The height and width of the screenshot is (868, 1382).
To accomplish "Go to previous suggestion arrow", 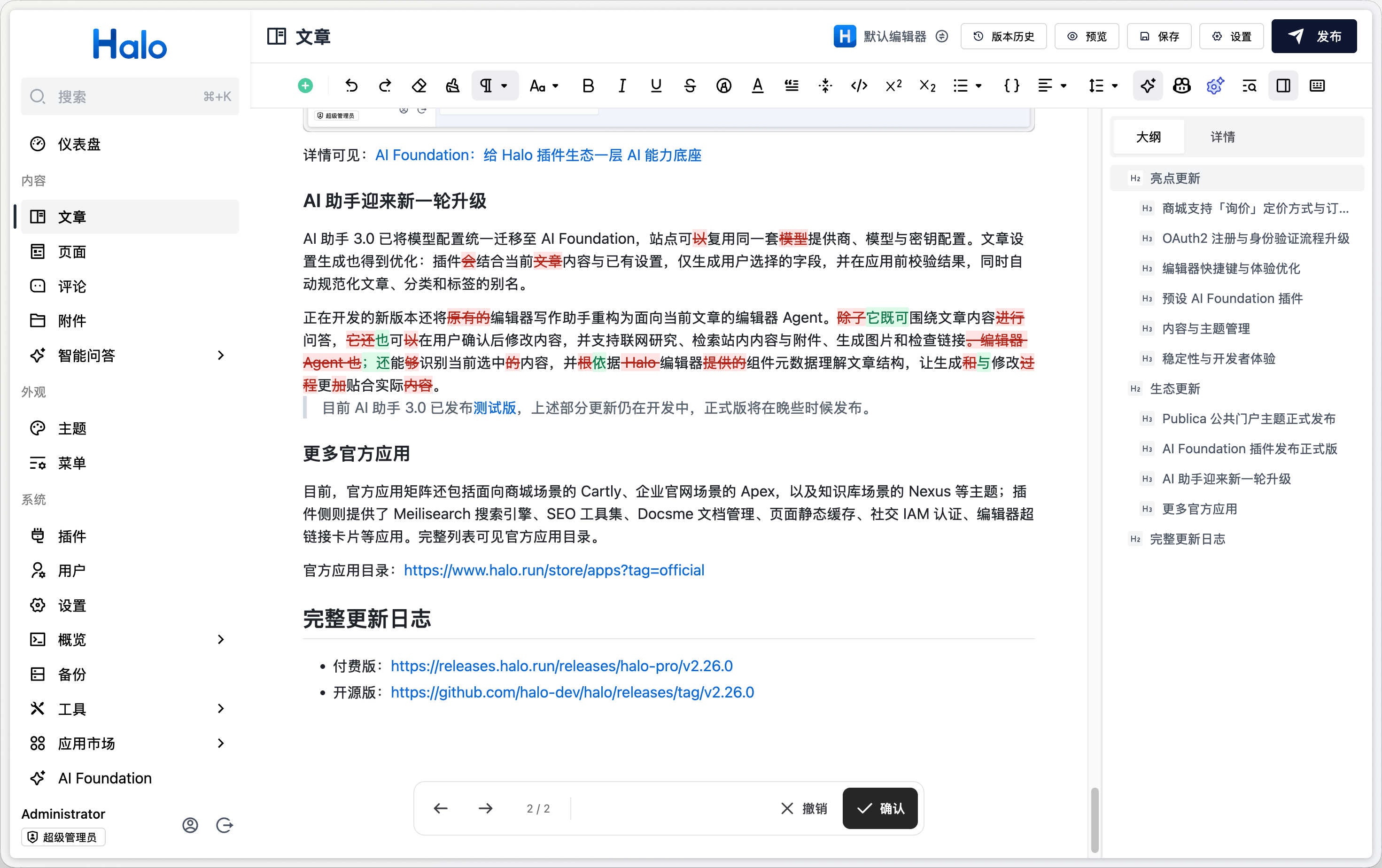I will click(x=441, y=809).
